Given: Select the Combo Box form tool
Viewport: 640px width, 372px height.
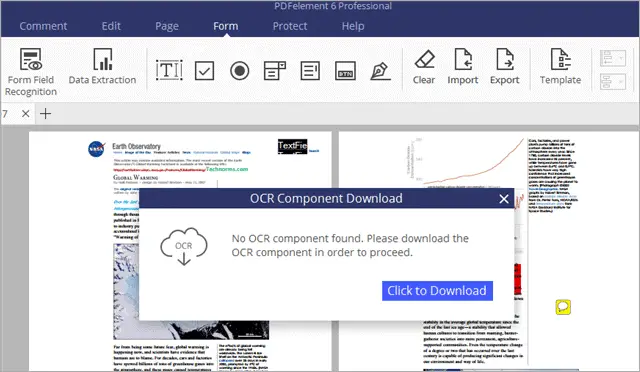Looking at the screenshot, I should pyautogui.click(x=275, y=70).
